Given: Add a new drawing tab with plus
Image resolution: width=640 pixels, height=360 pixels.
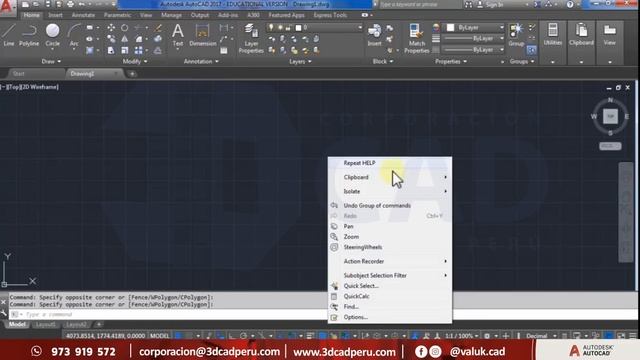Looking at the screenshot, I should click(132, 74).
